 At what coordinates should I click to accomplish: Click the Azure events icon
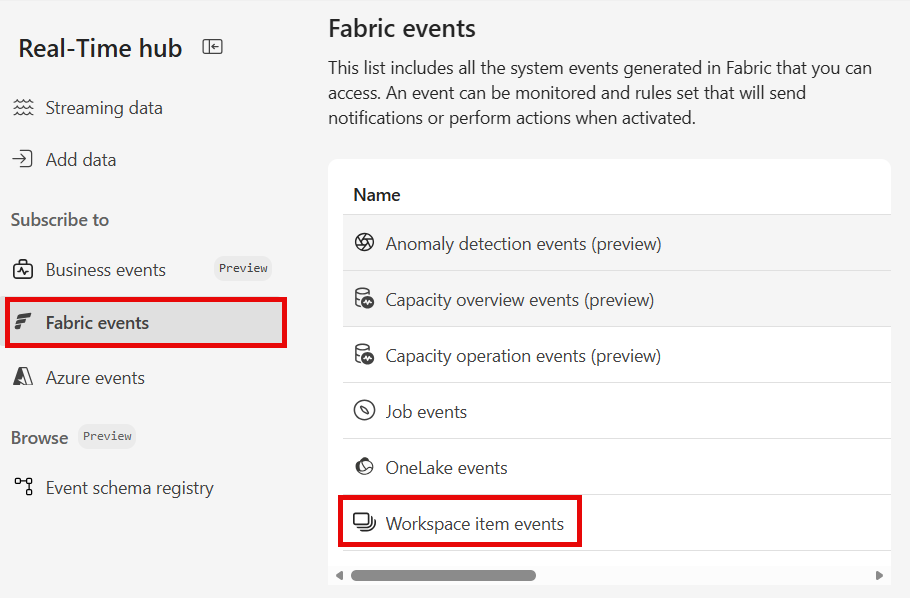click(22, 377)
